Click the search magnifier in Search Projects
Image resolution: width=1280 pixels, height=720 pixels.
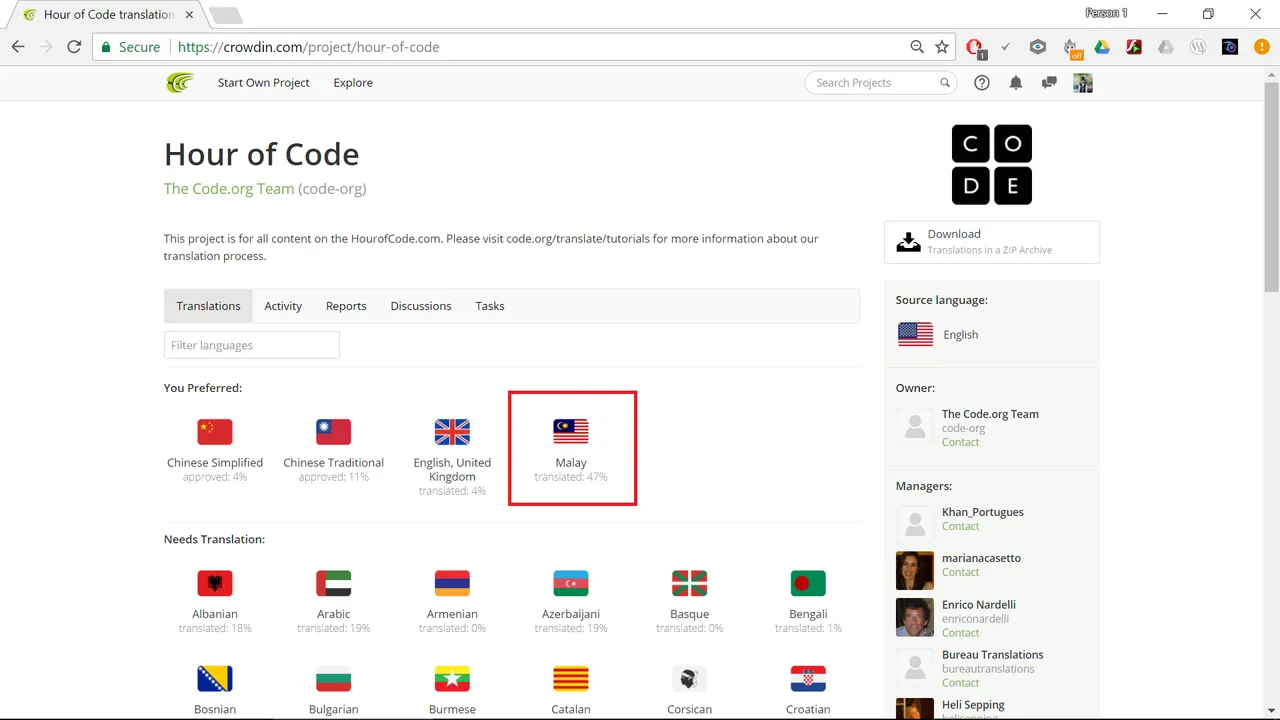tap(945, 83)
